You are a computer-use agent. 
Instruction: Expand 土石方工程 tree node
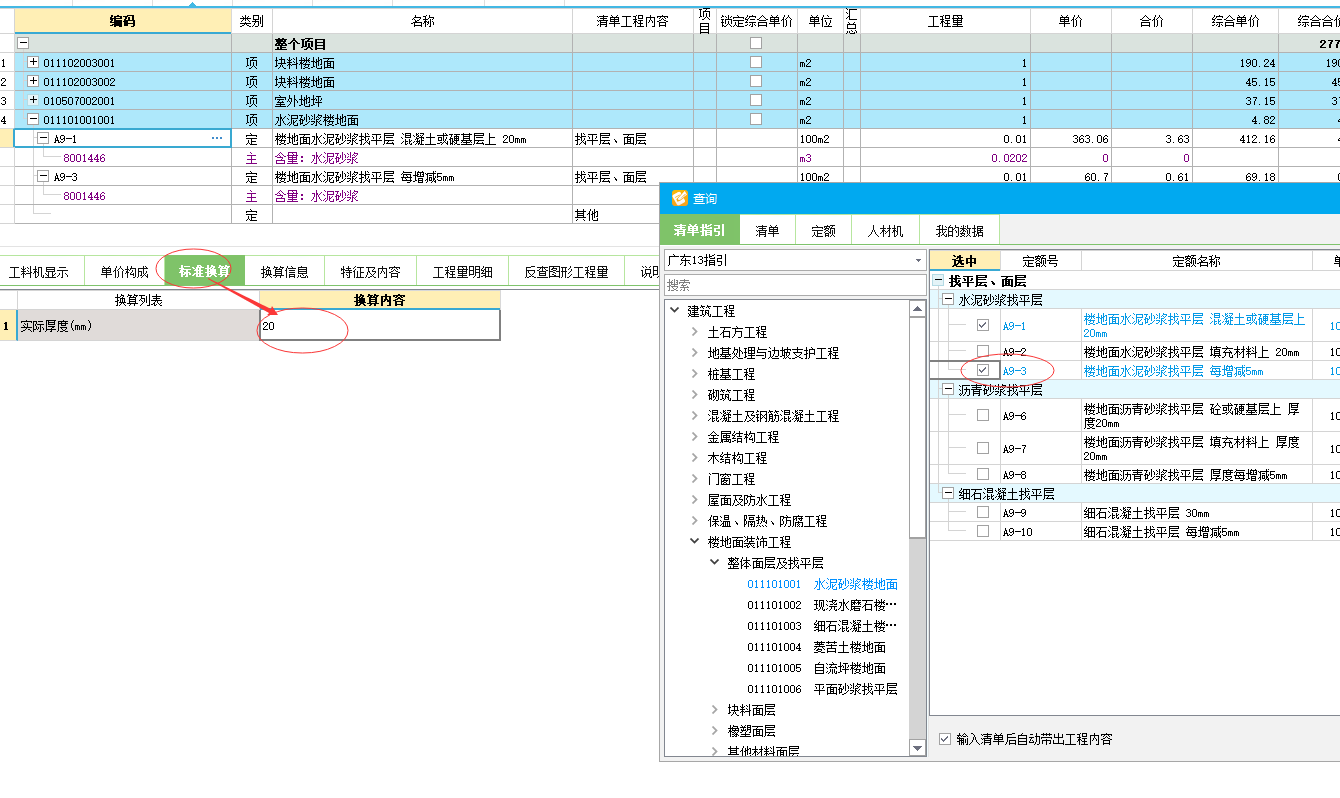(x=695, y=332)
